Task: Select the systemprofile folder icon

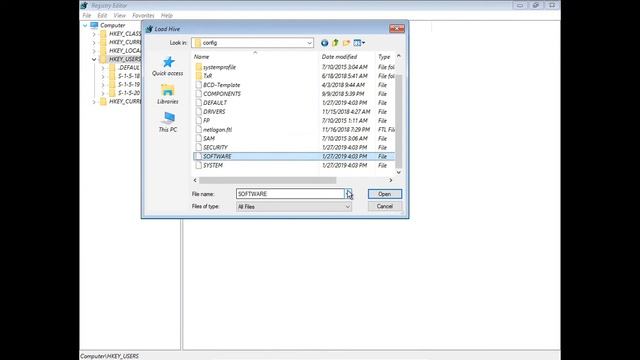Action: coord(198,67)
